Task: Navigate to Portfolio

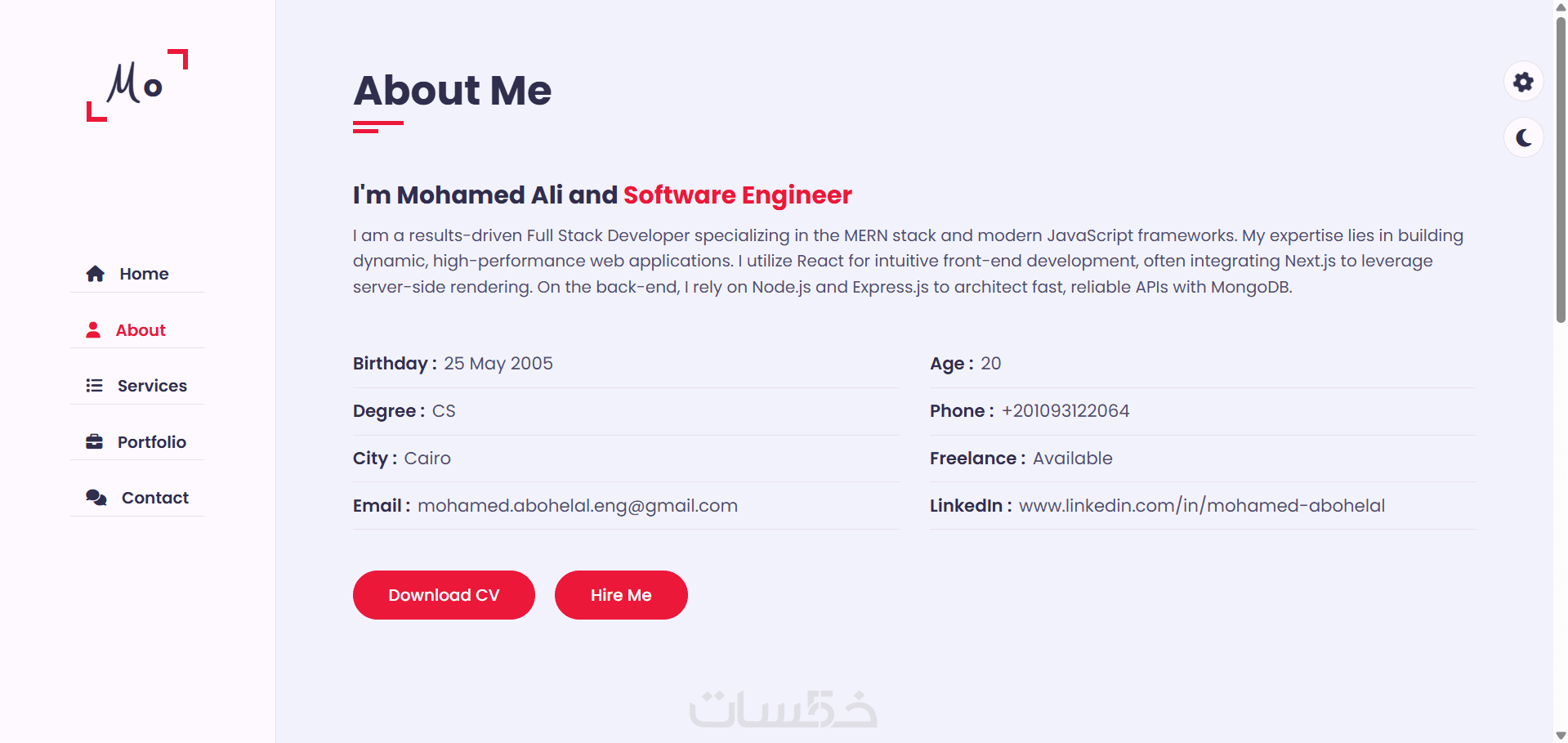Action: click(152, 442)
